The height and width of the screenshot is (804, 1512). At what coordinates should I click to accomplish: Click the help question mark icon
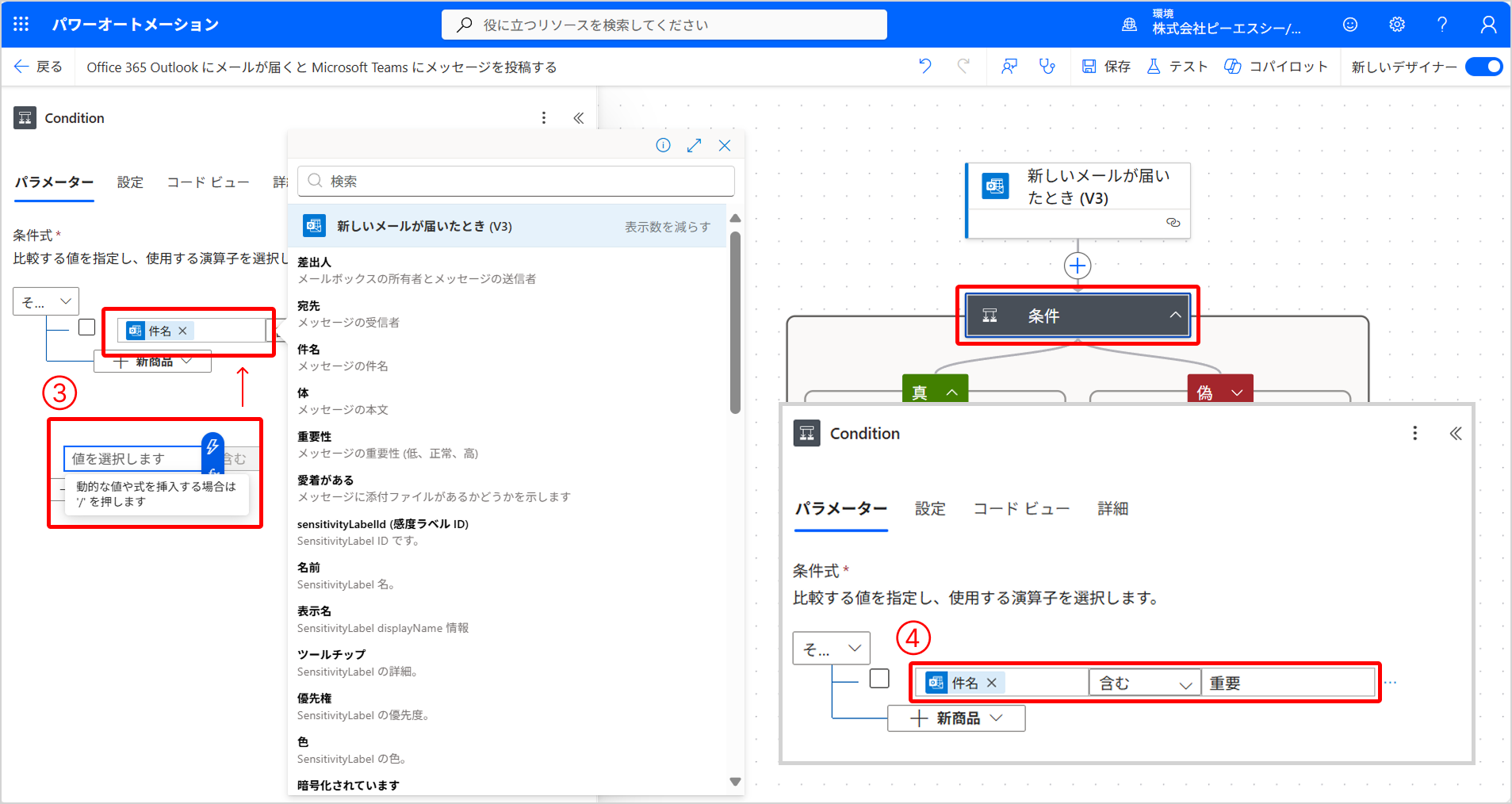tap(1442, 25)
